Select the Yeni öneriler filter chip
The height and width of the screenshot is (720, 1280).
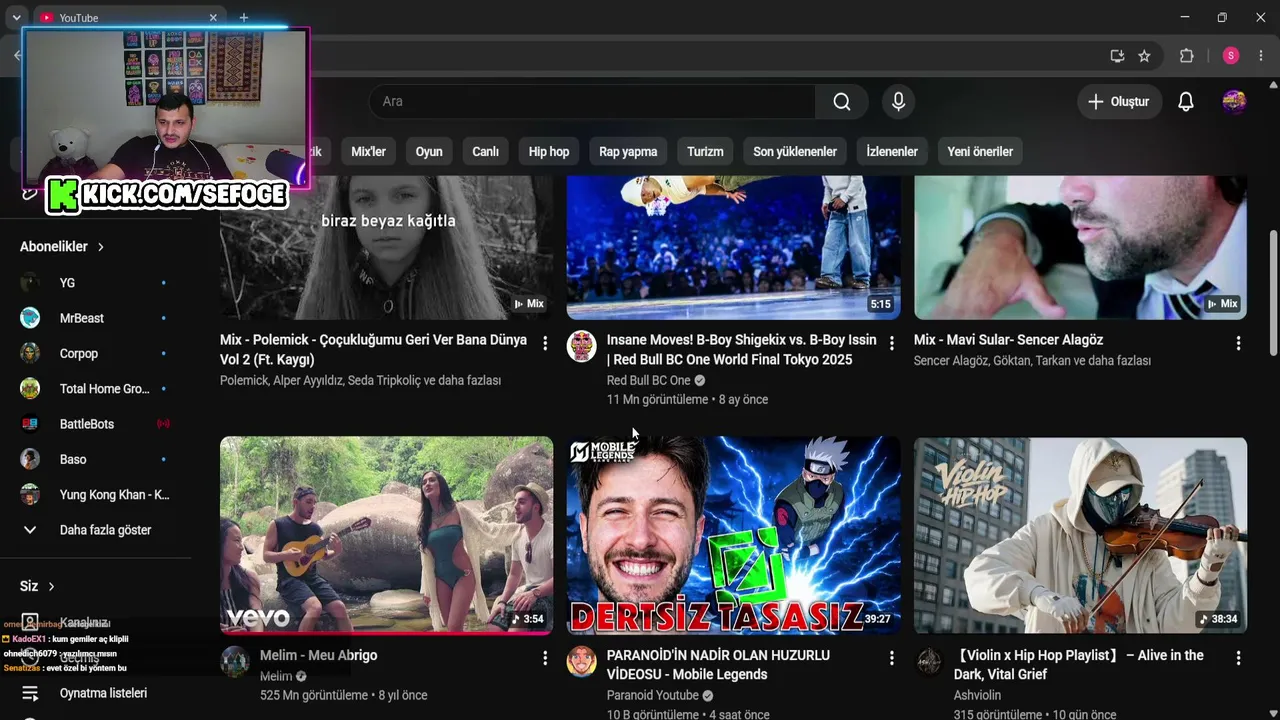click(x=980, y=152)
